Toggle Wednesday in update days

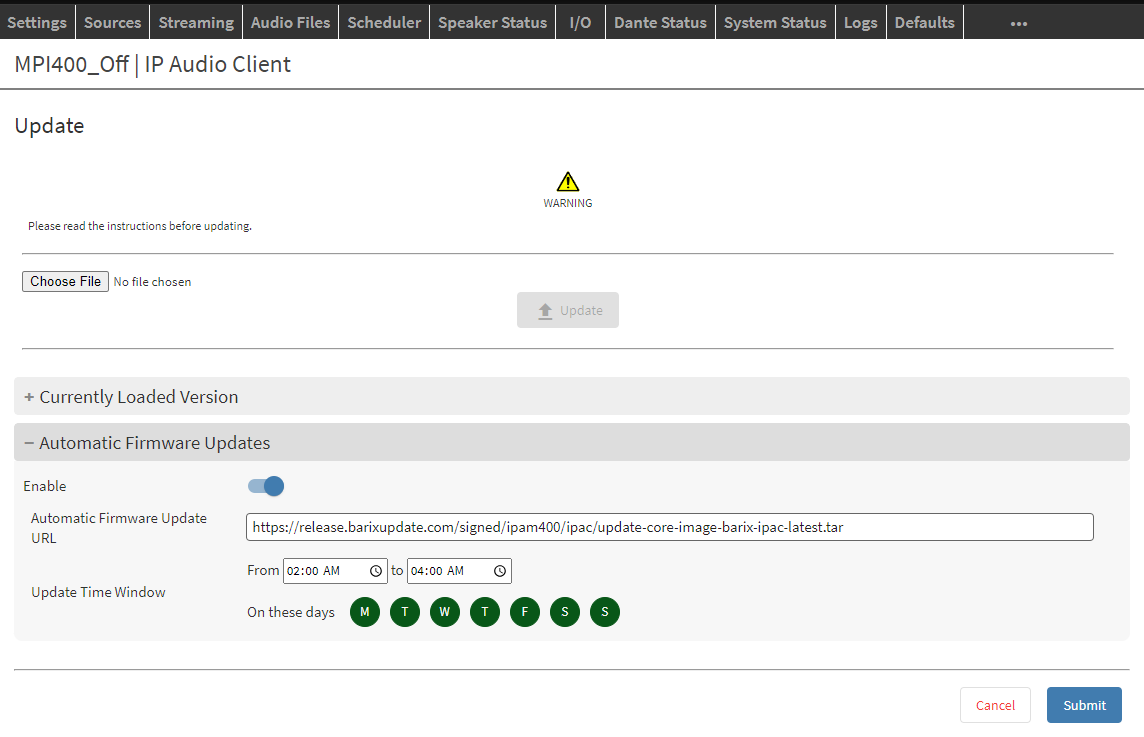pyautogui.click(x=445, y=612)
